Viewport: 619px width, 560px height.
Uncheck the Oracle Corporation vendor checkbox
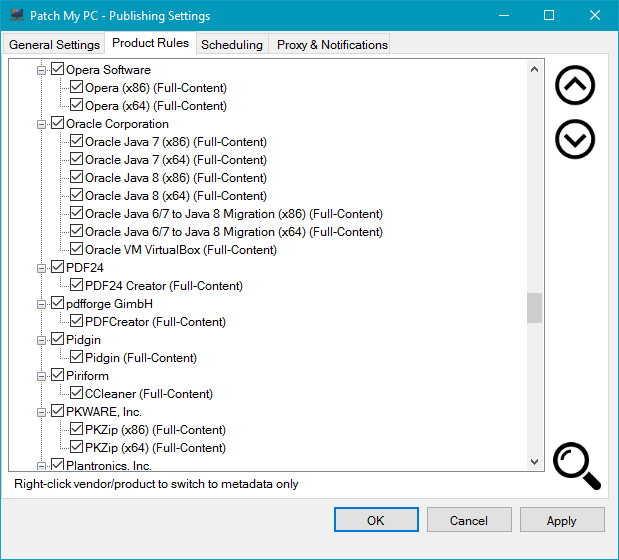[58, 123]
